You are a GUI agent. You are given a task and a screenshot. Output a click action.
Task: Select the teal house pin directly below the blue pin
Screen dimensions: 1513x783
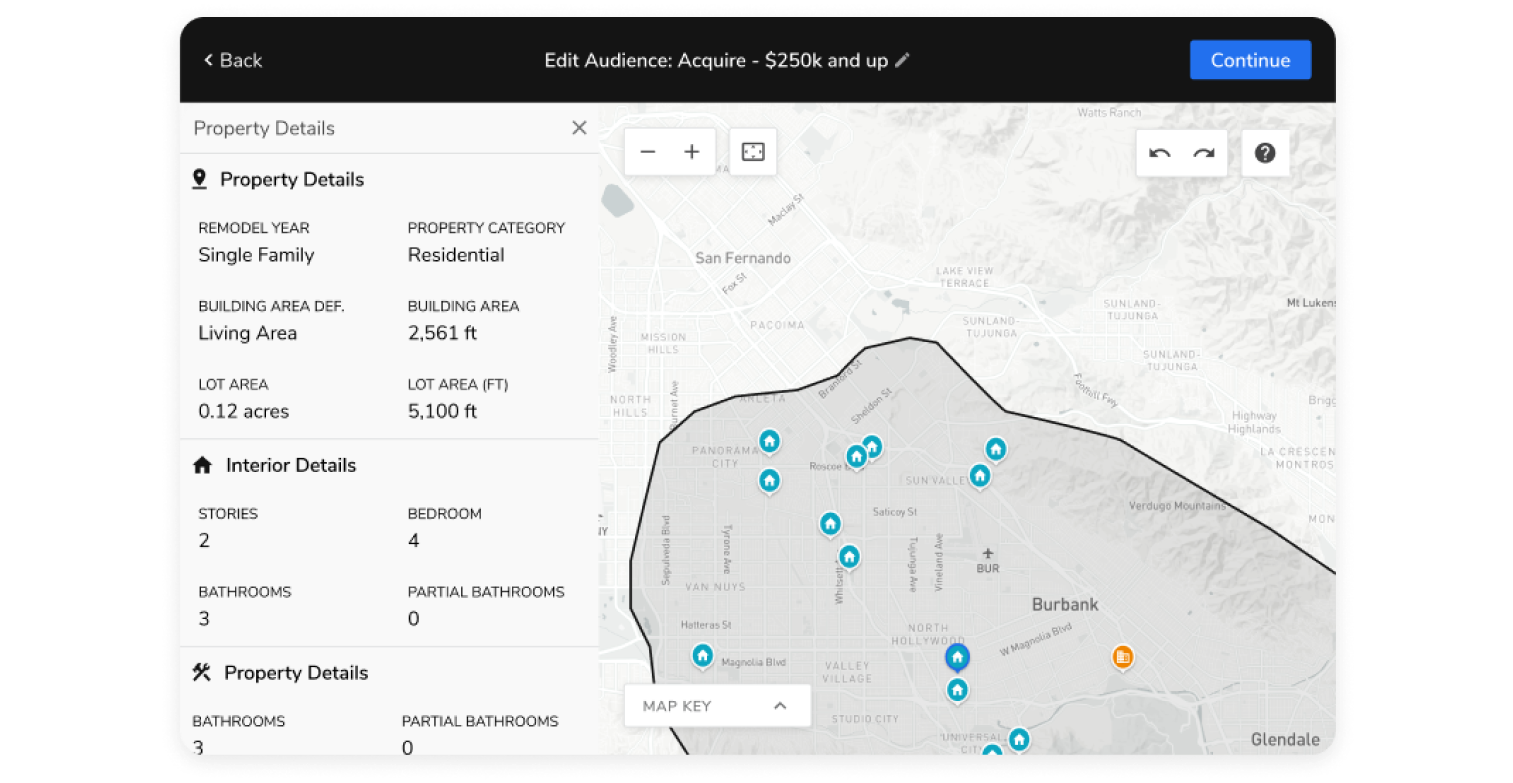point(958,690)
